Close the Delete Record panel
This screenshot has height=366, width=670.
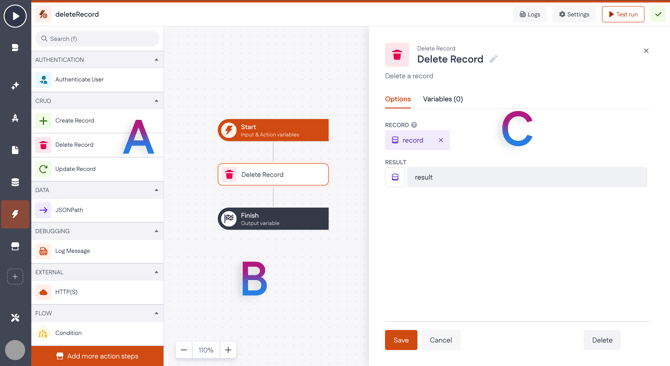pos(646,51)
